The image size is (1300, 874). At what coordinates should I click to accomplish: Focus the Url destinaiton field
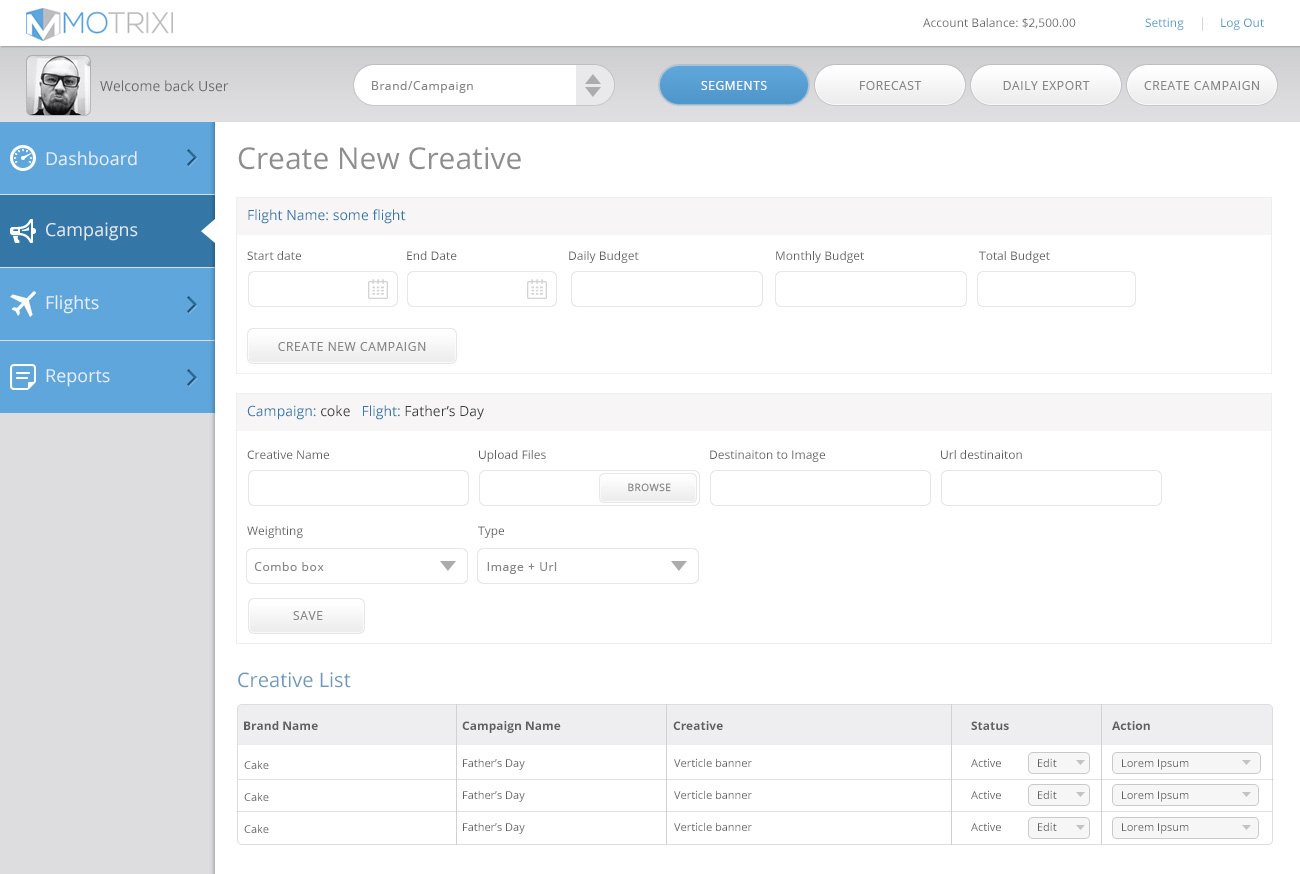tap(1051, 488)
